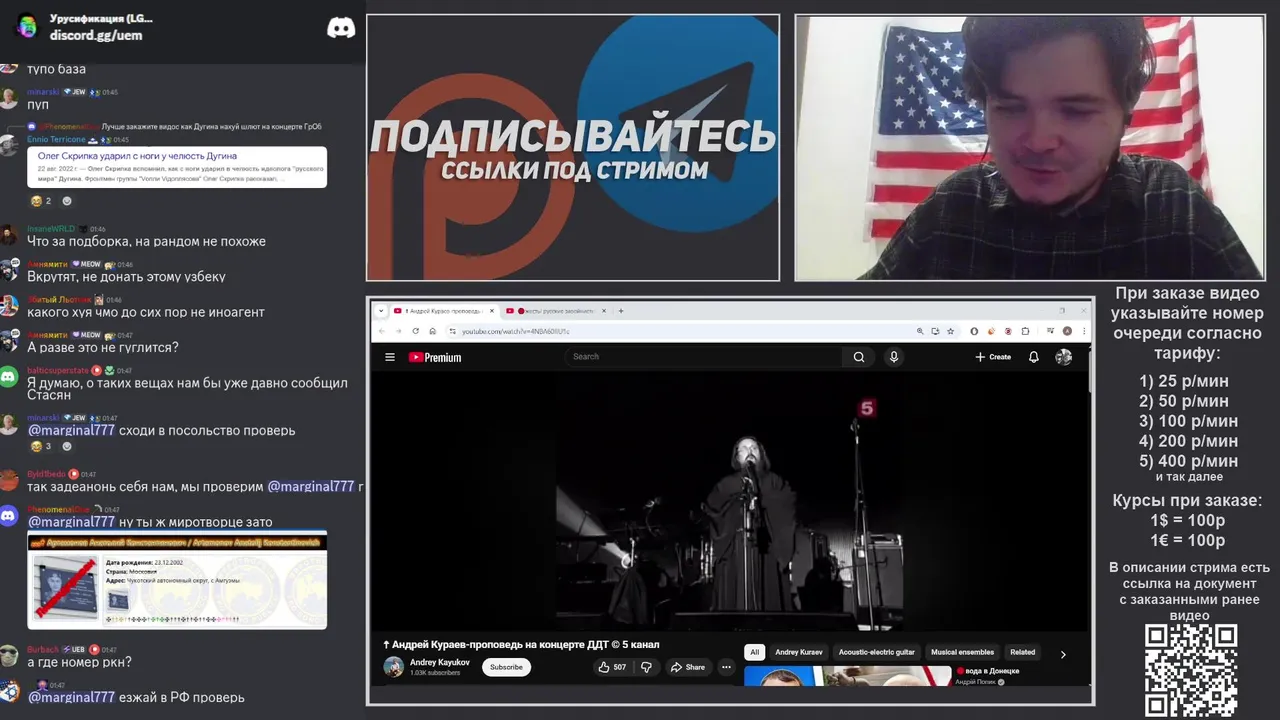Click the Create button on YouTube

[993, 357]
